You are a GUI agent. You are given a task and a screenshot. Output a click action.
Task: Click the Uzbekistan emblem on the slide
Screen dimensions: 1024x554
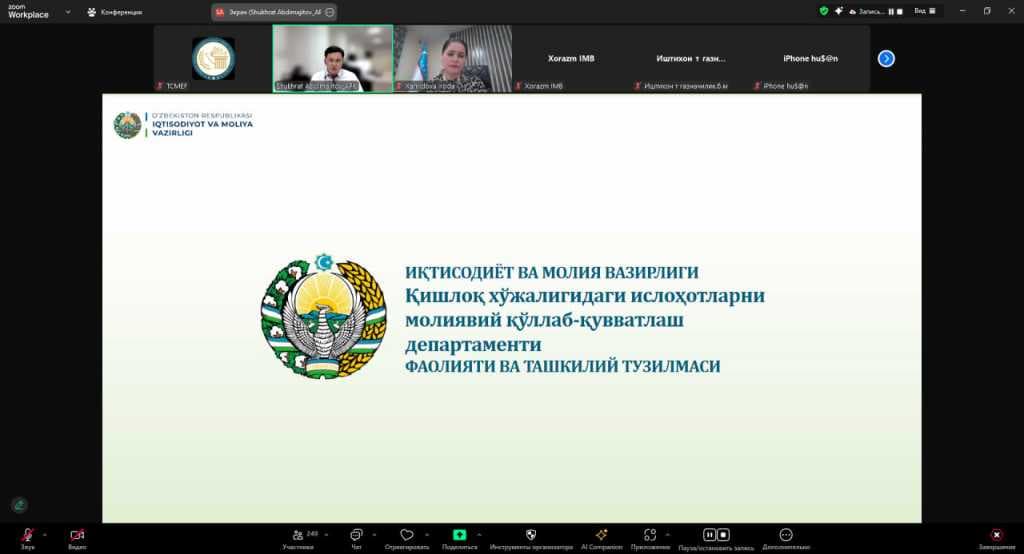click(323, 317)
